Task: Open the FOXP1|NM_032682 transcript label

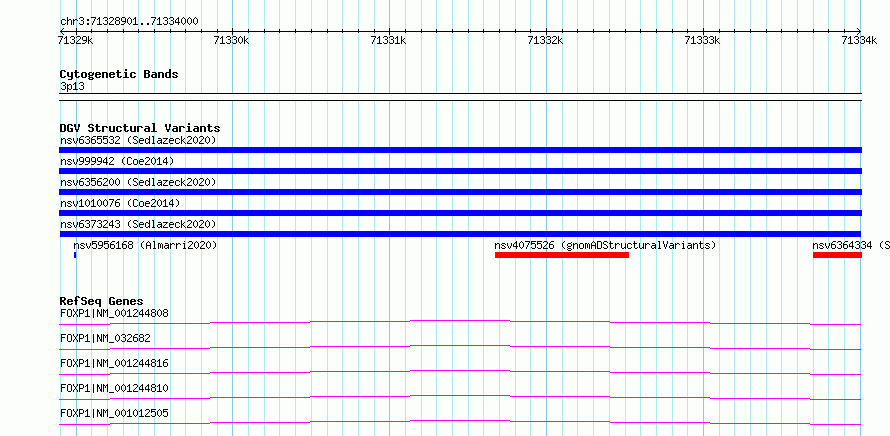Action: [105, 338]
